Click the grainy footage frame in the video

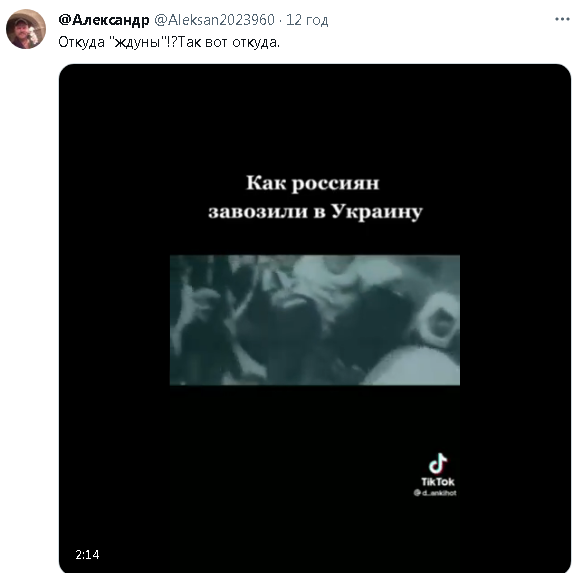[x=315, y=320]
